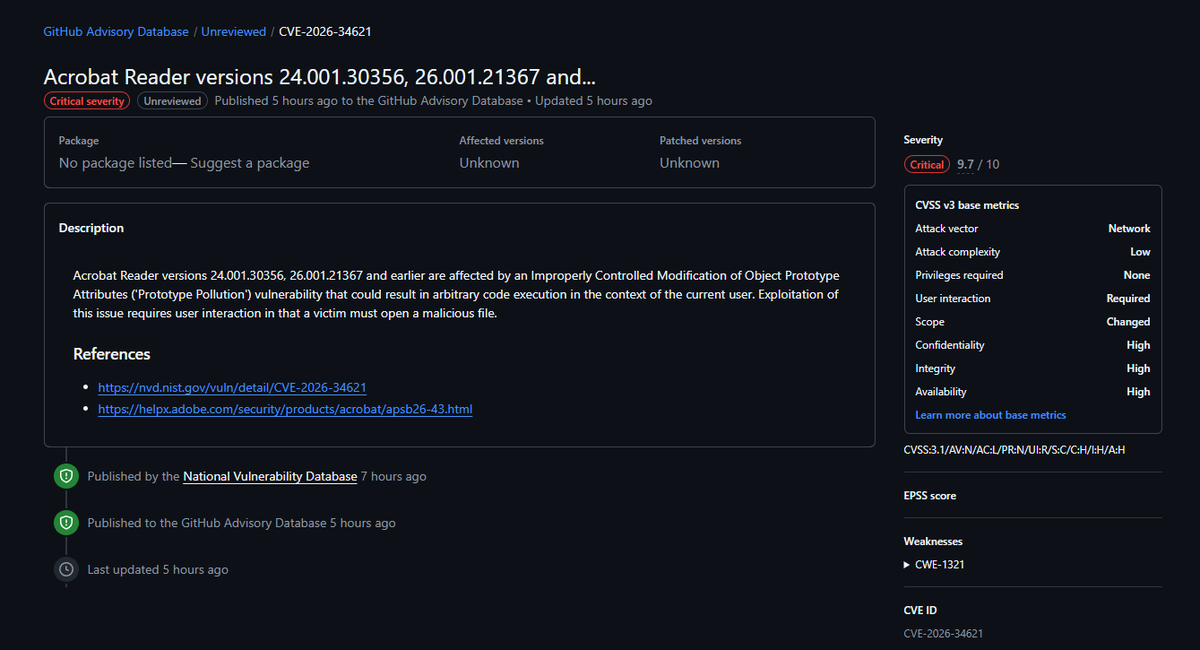The width and height of the screenshot is (1200, 650).
Task: Click the green shield icon beside National Vulnerability Database
Action: (x=66, y=476)
